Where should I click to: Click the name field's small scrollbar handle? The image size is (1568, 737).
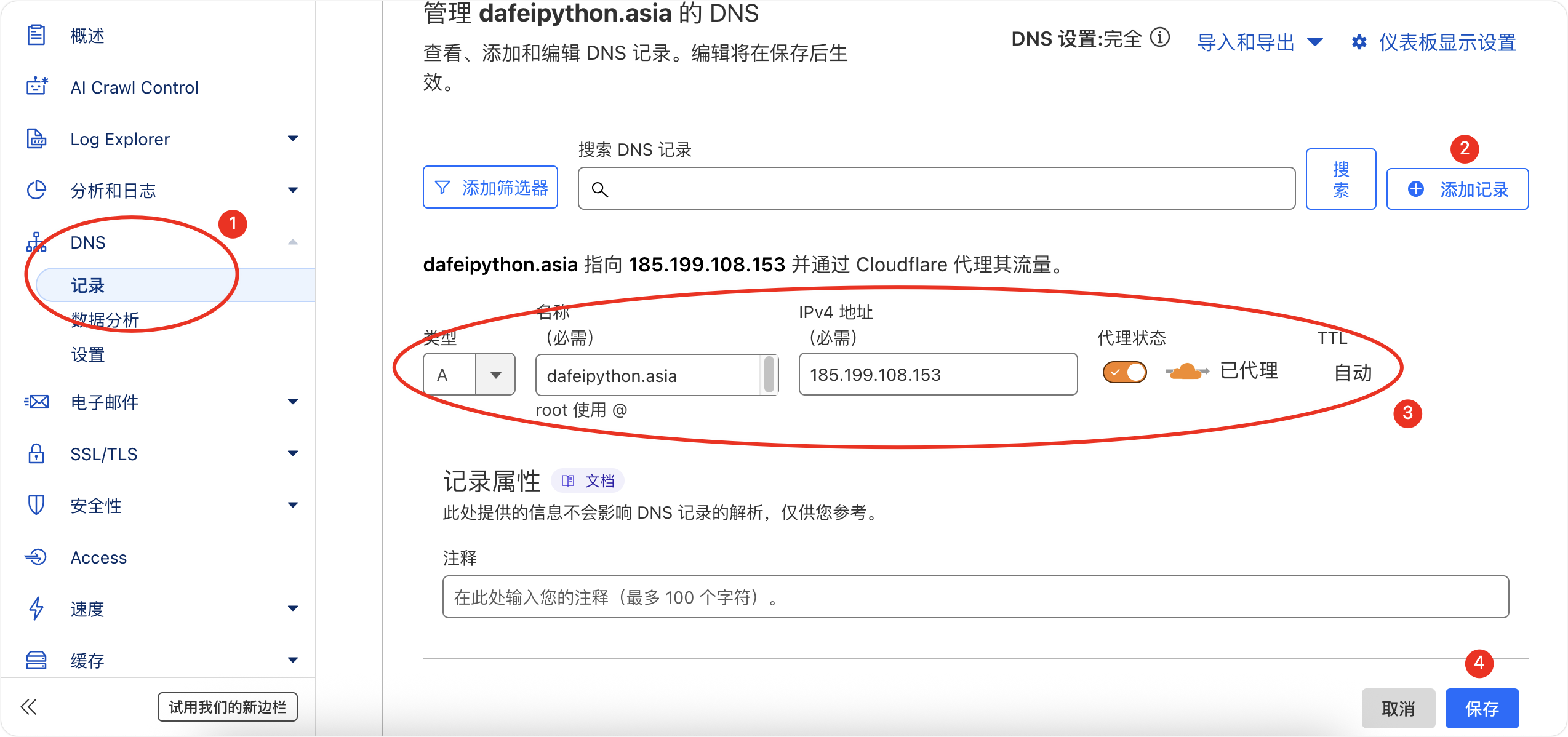click(769, 375)
